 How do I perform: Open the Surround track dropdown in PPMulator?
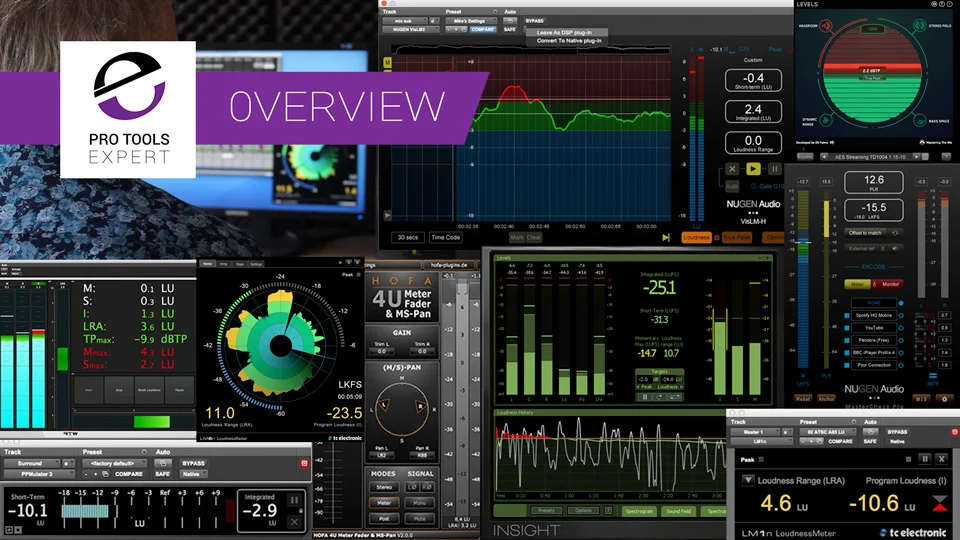(32, 463)
